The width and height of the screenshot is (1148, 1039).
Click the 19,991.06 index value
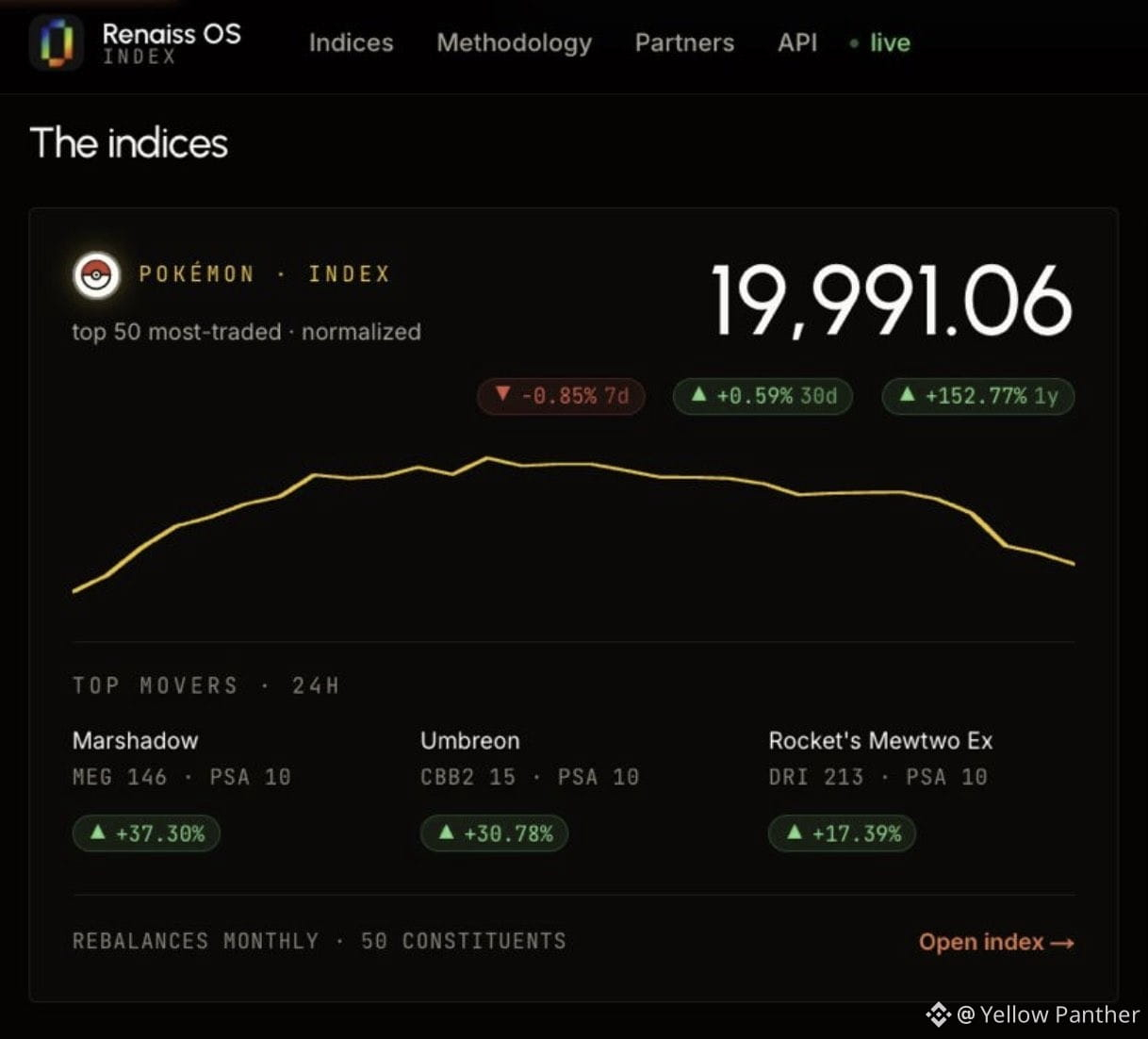tap(891, 301)
